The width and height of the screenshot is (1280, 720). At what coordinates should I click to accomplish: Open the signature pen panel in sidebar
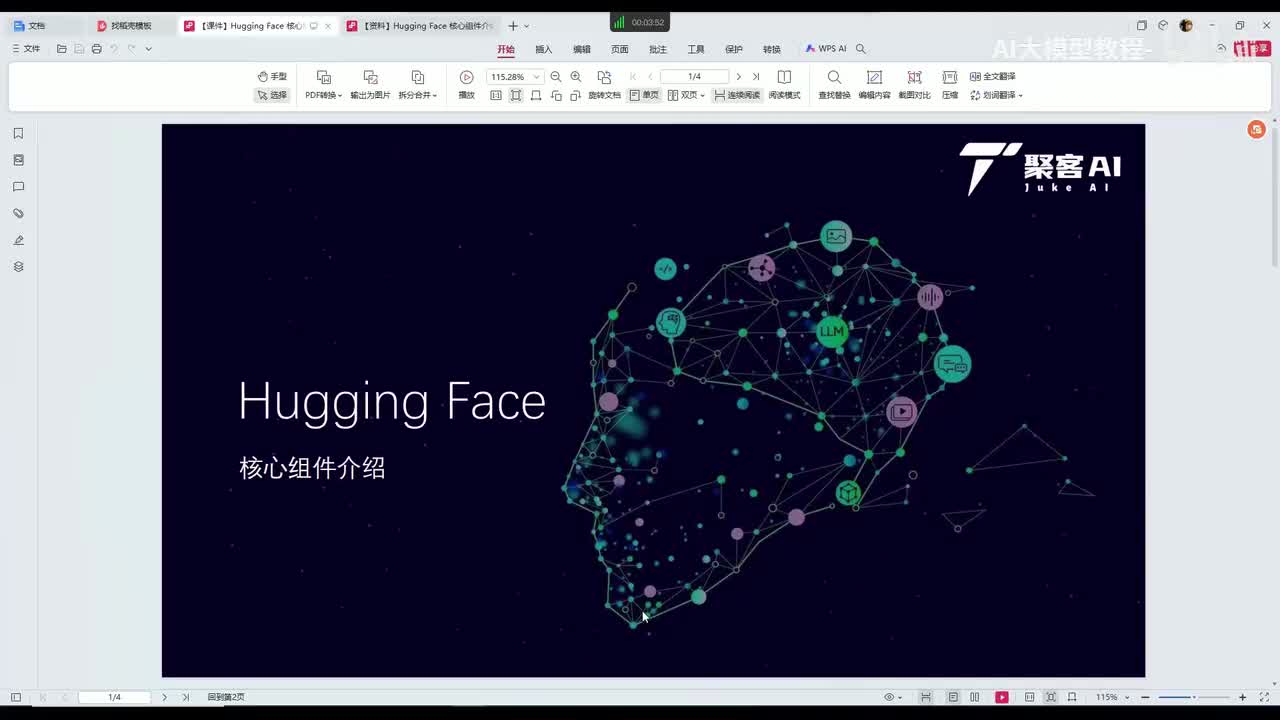(x=18, y=240)
